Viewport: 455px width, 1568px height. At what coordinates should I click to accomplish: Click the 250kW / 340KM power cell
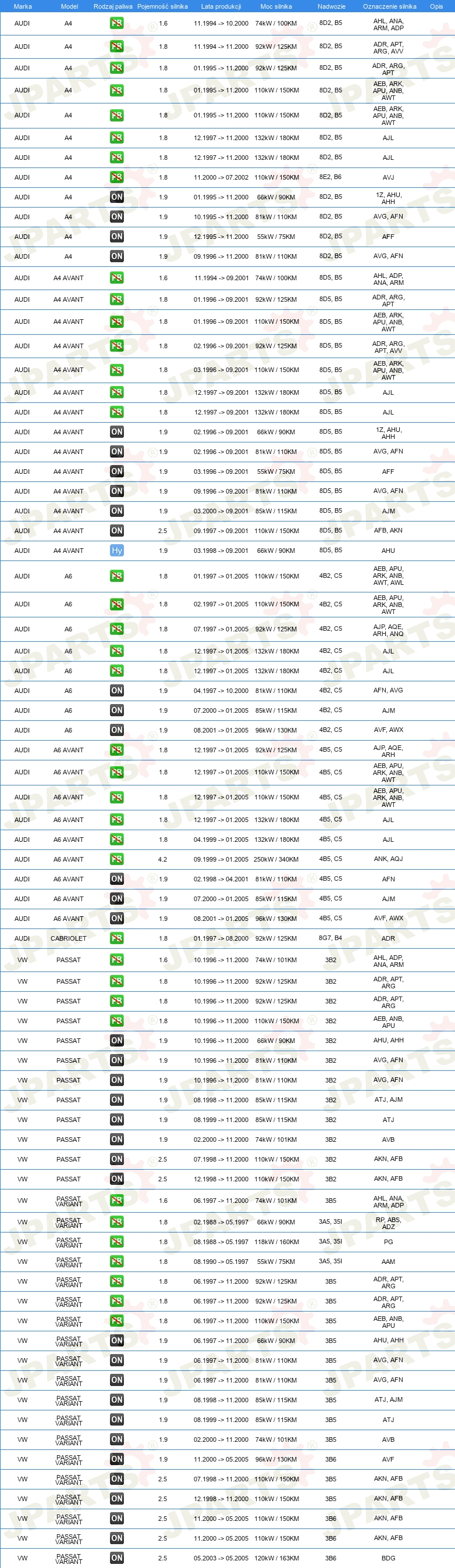pyautogui.click(x=276, y=859)
